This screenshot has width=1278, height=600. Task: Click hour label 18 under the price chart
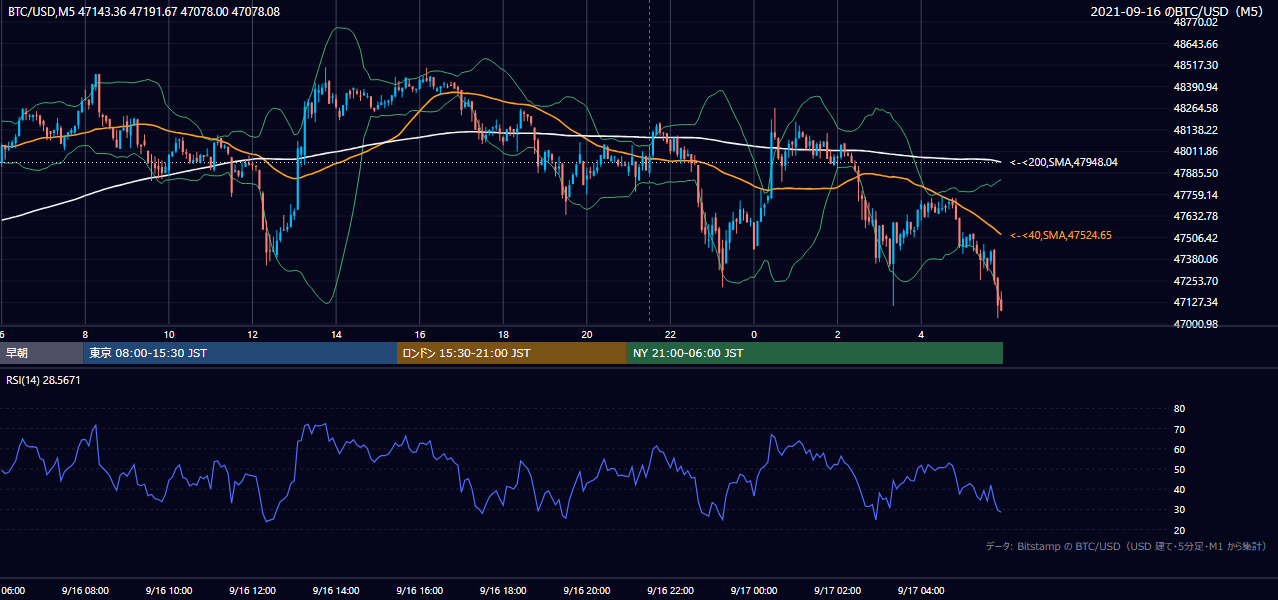click(503, 334)
